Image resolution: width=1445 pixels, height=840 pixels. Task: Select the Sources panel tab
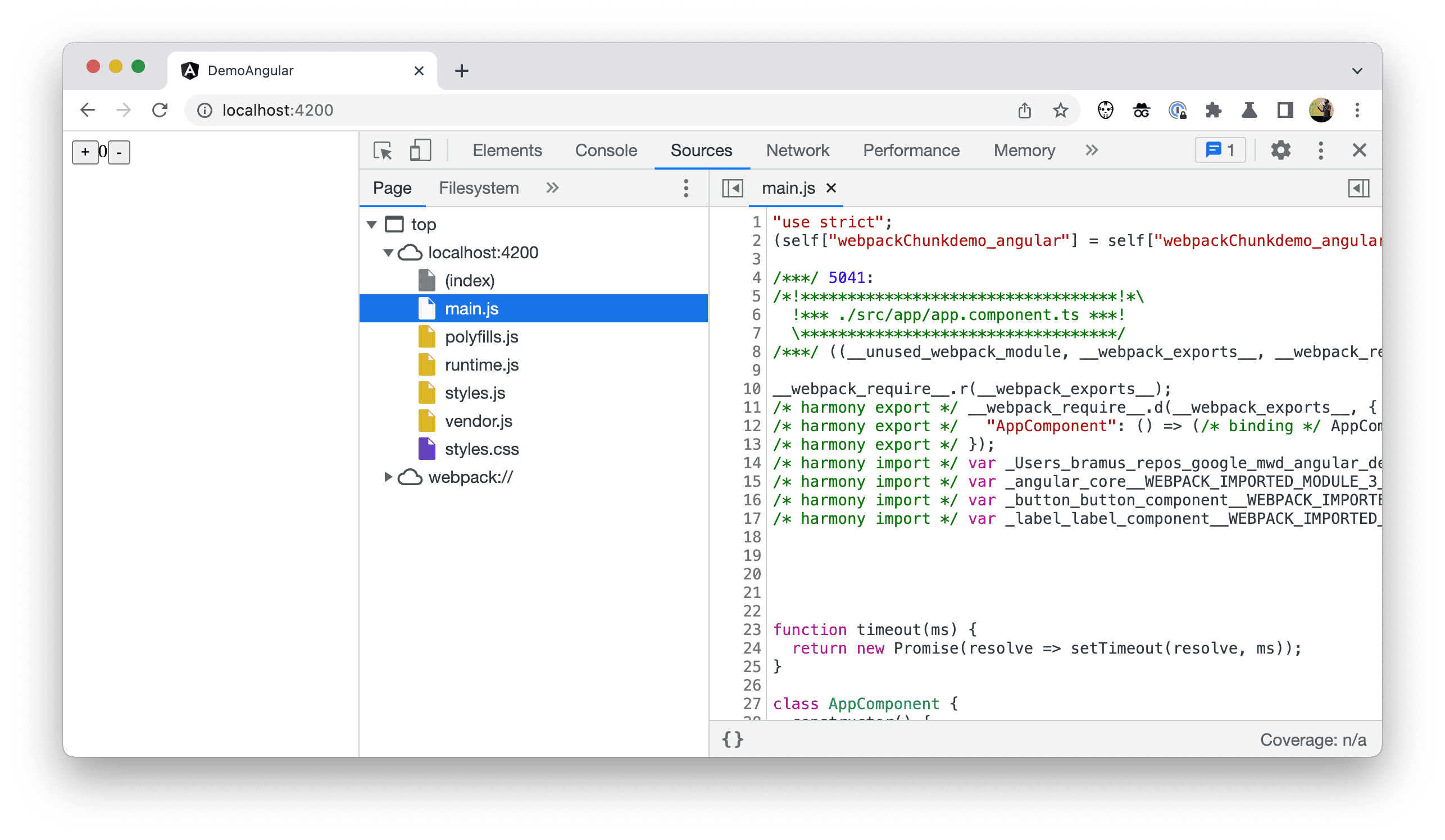[x=700, y=151]
